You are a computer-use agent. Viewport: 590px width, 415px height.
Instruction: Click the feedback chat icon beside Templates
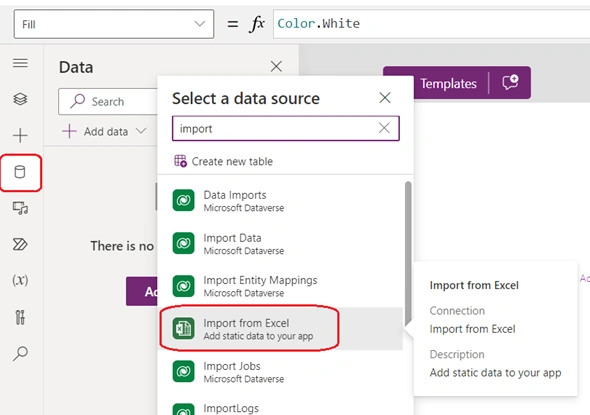[x=510, y=82]
